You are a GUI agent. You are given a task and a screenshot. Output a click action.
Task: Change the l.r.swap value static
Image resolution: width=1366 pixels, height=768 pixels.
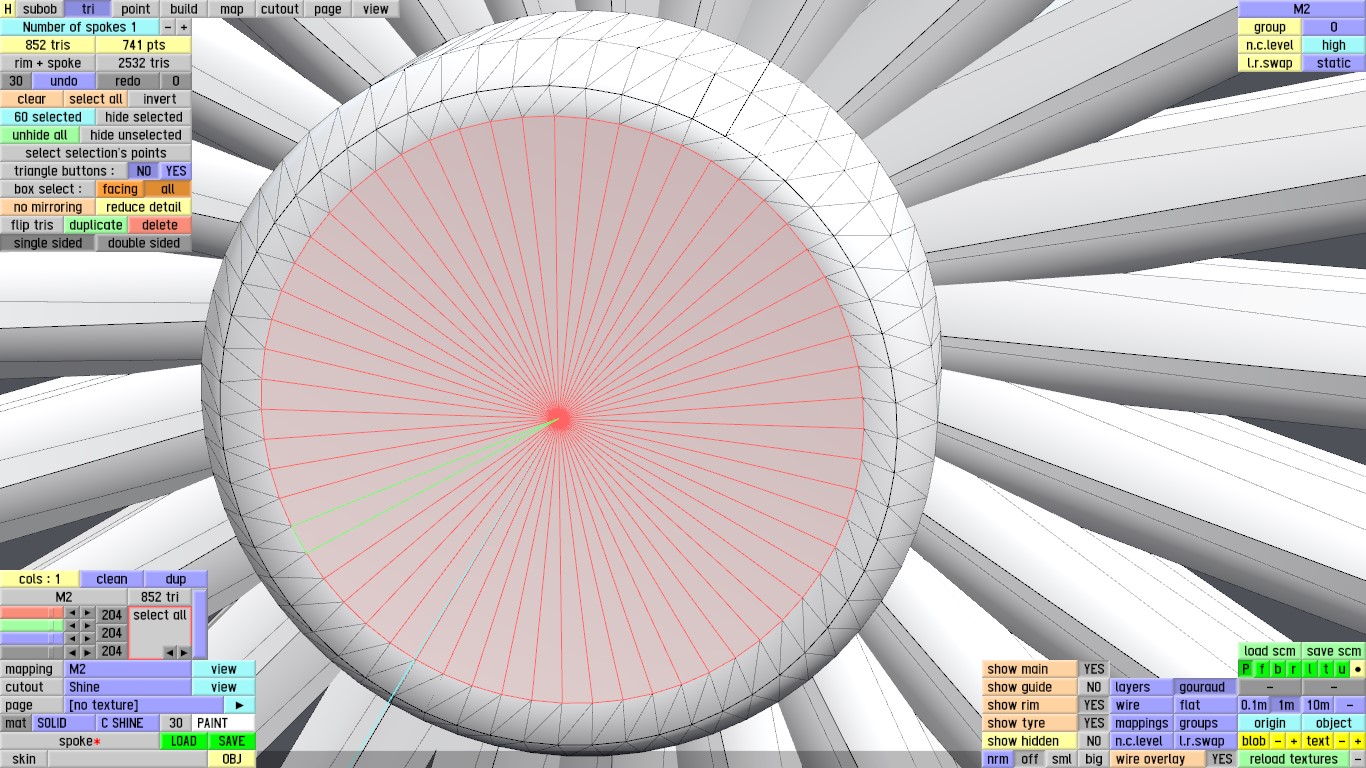point(1334,63)
